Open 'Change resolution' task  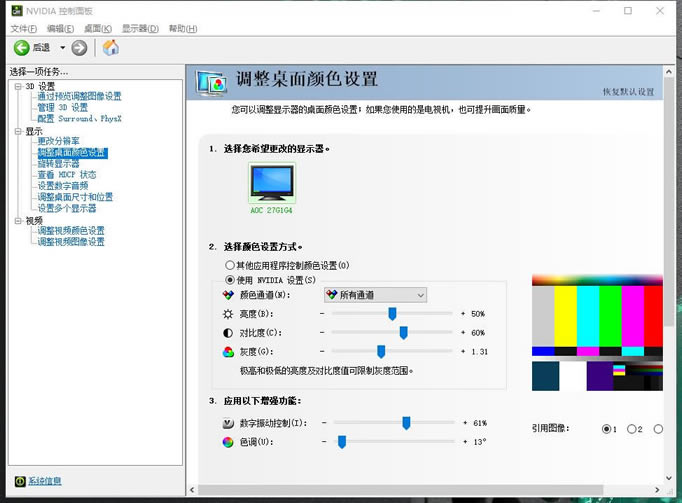click(58, 141)
